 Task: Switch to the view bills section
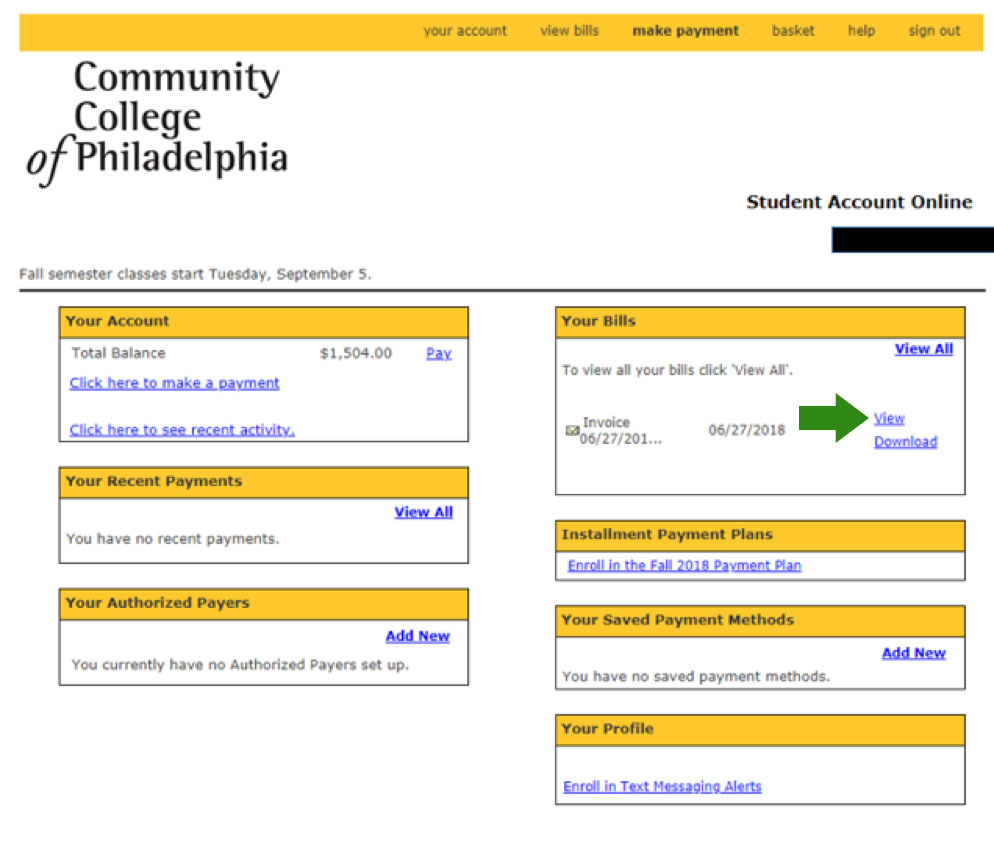click(x=568, y=31)
